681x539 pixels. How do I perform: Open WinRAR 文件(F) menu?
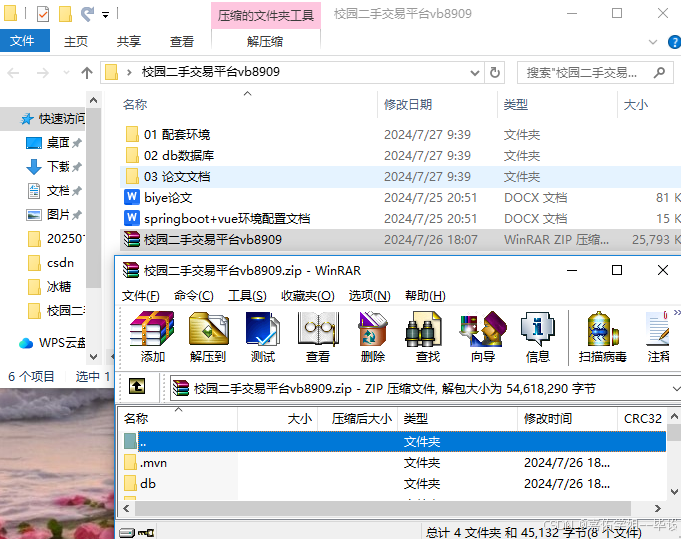pos(140,296)
